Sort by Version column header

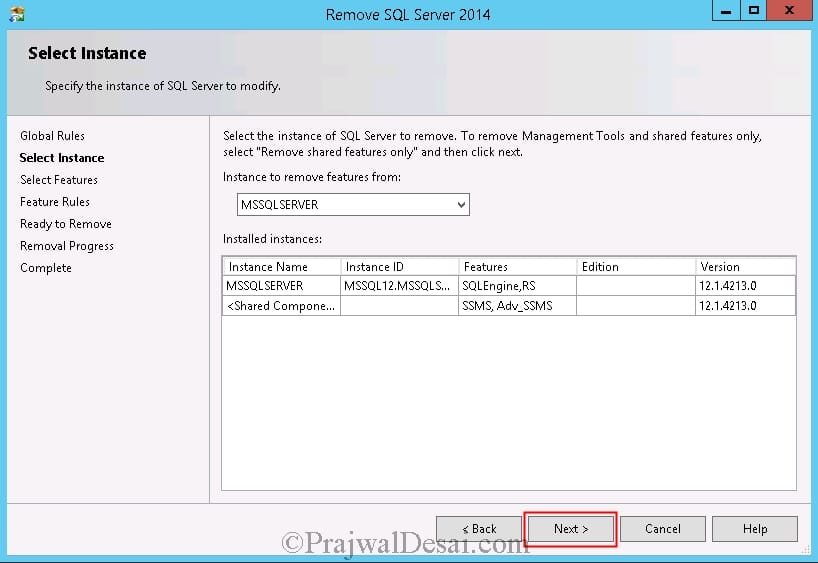[x=745, y=267]
